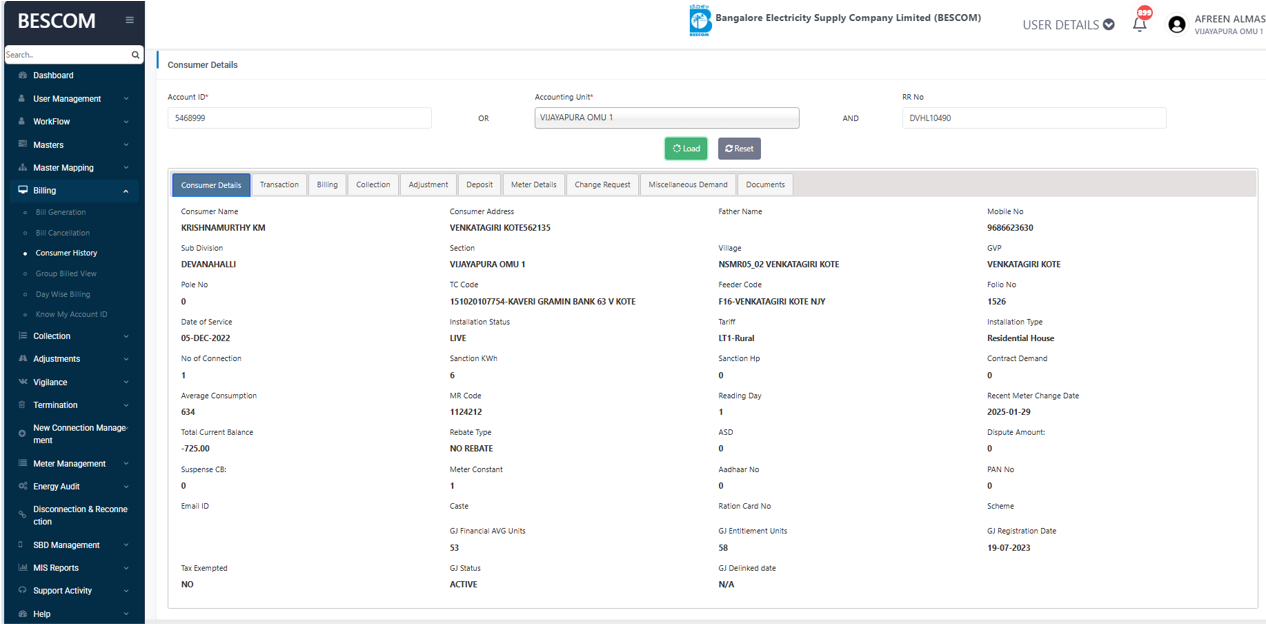Toggle the hamburger menu beside the BESCOM logo
The width and height of the screenshot is (1266, 624).
coord(129,20)
